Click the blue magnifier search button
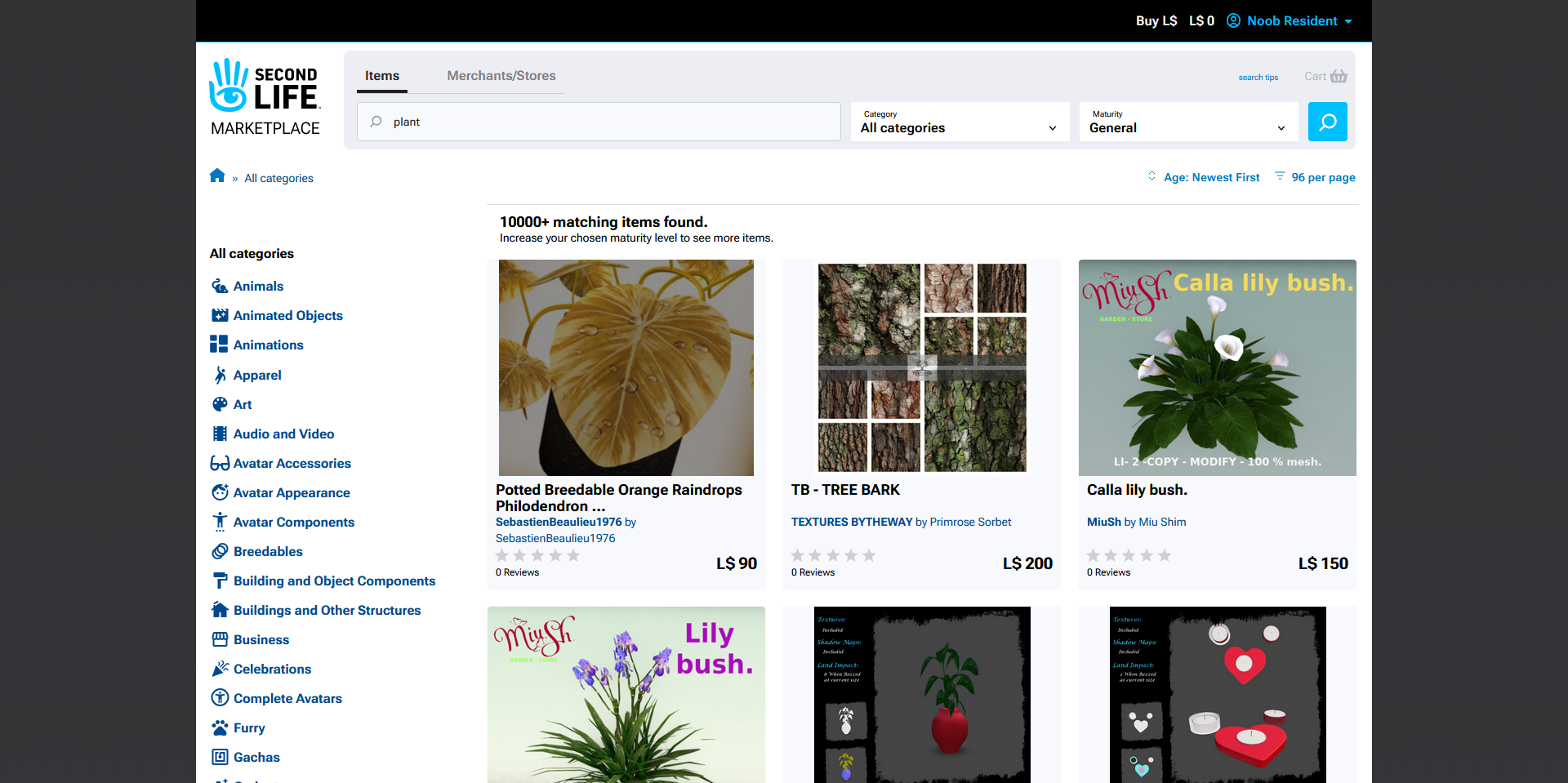Screen dimensions: 1568x783 1327,122
